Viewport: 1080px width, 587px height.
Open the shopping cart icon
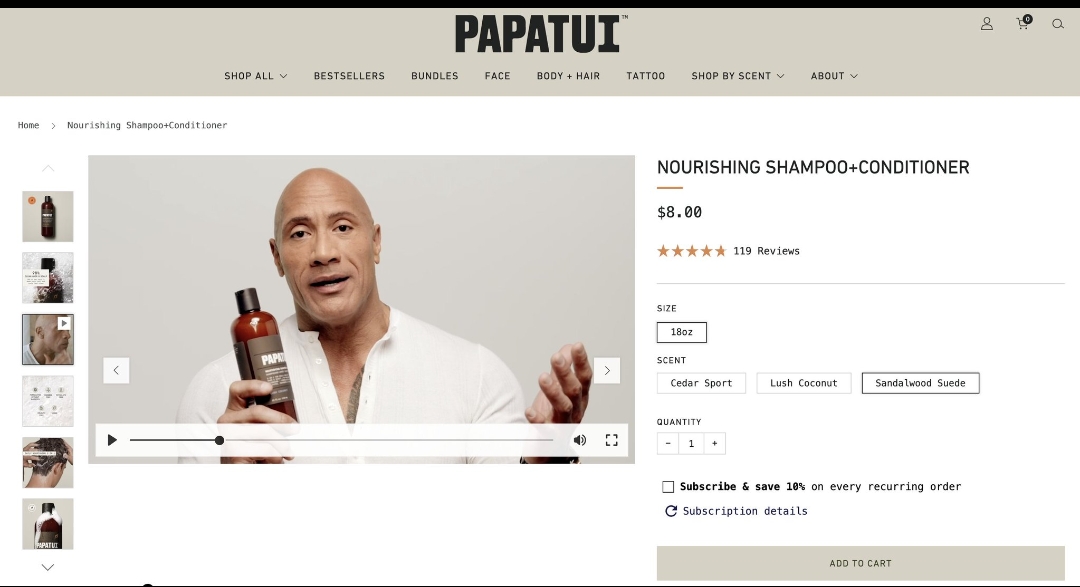point(1024,23)
